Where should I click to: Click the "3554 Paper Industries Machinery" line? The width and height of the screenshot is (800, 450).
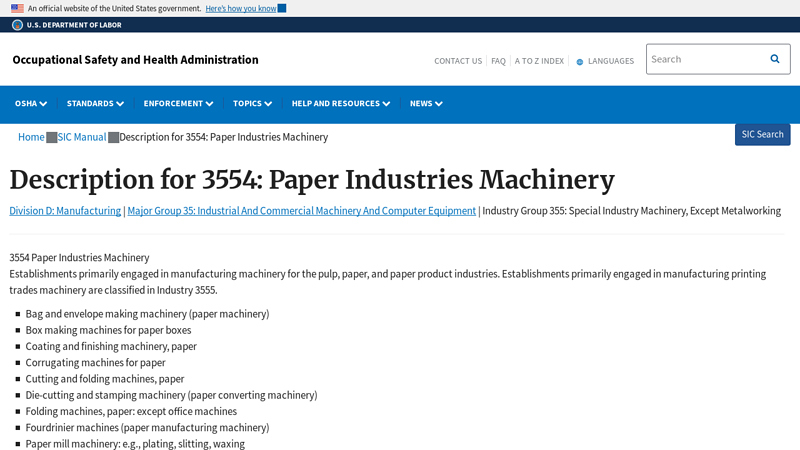click(x=79, y=258)
